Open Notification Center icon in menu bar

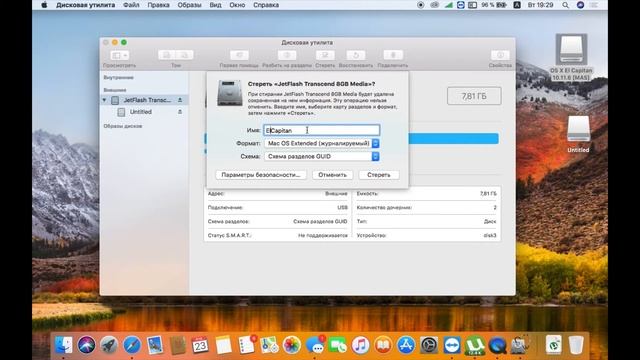pyautogui.click(x=594, y=5)
